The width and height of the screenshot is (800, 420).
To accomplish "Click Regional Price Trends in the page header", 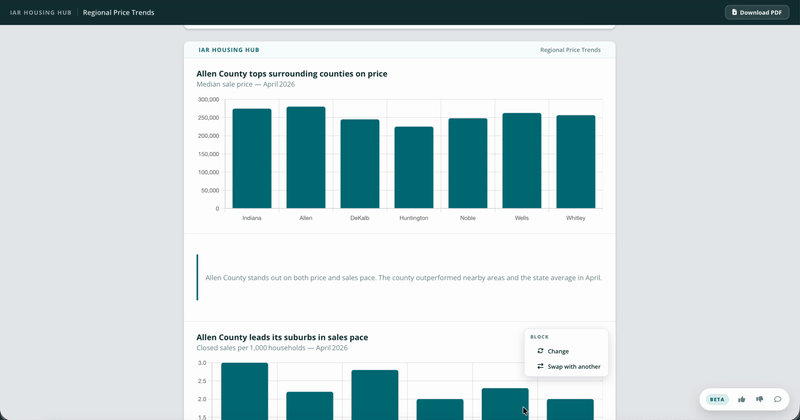I will click(x=570, y=50).
